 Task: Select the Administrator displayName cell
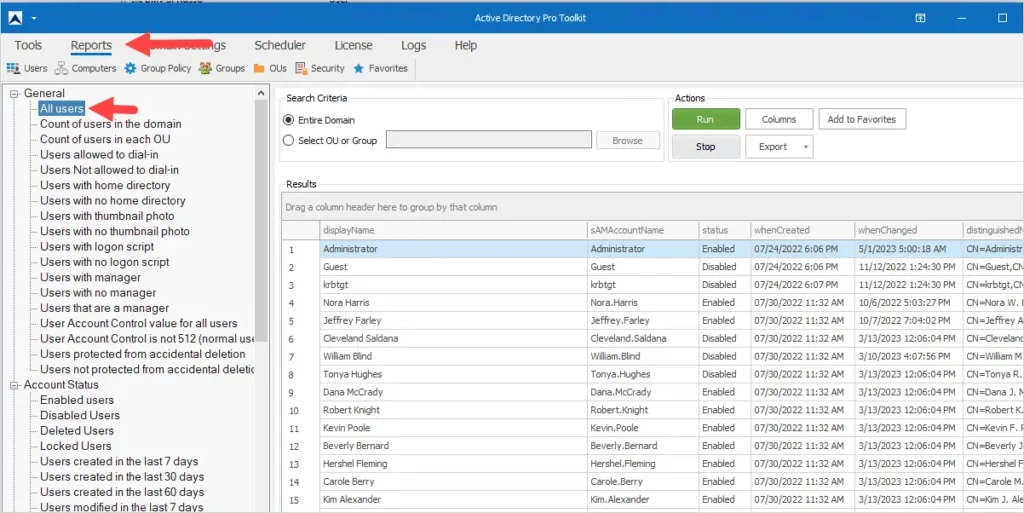click(x=454, y=249)
